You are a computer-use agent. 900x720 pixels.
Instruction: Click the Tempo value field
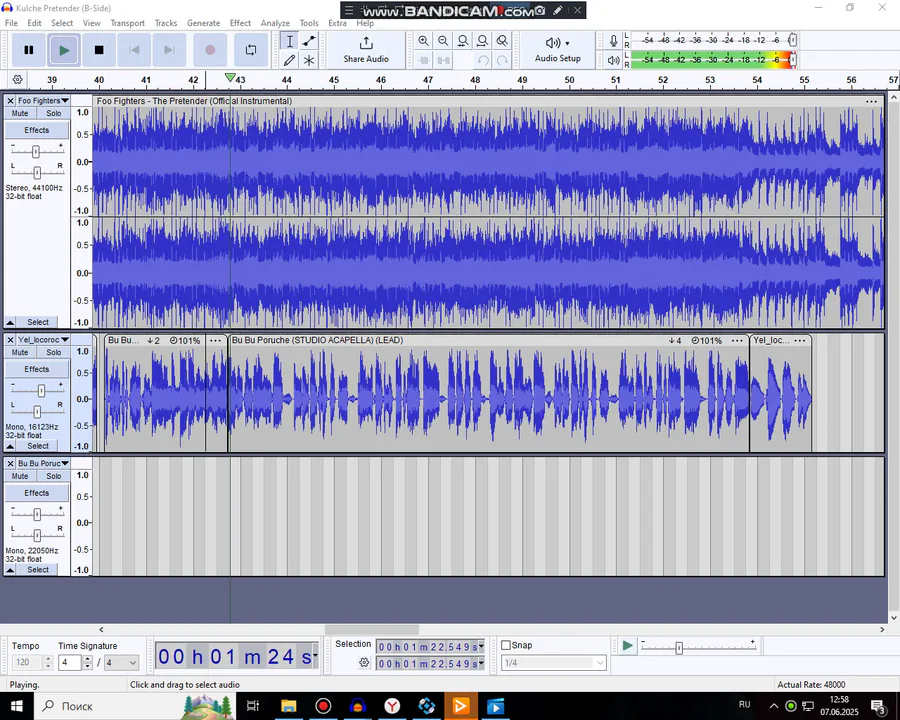point(26,663)
